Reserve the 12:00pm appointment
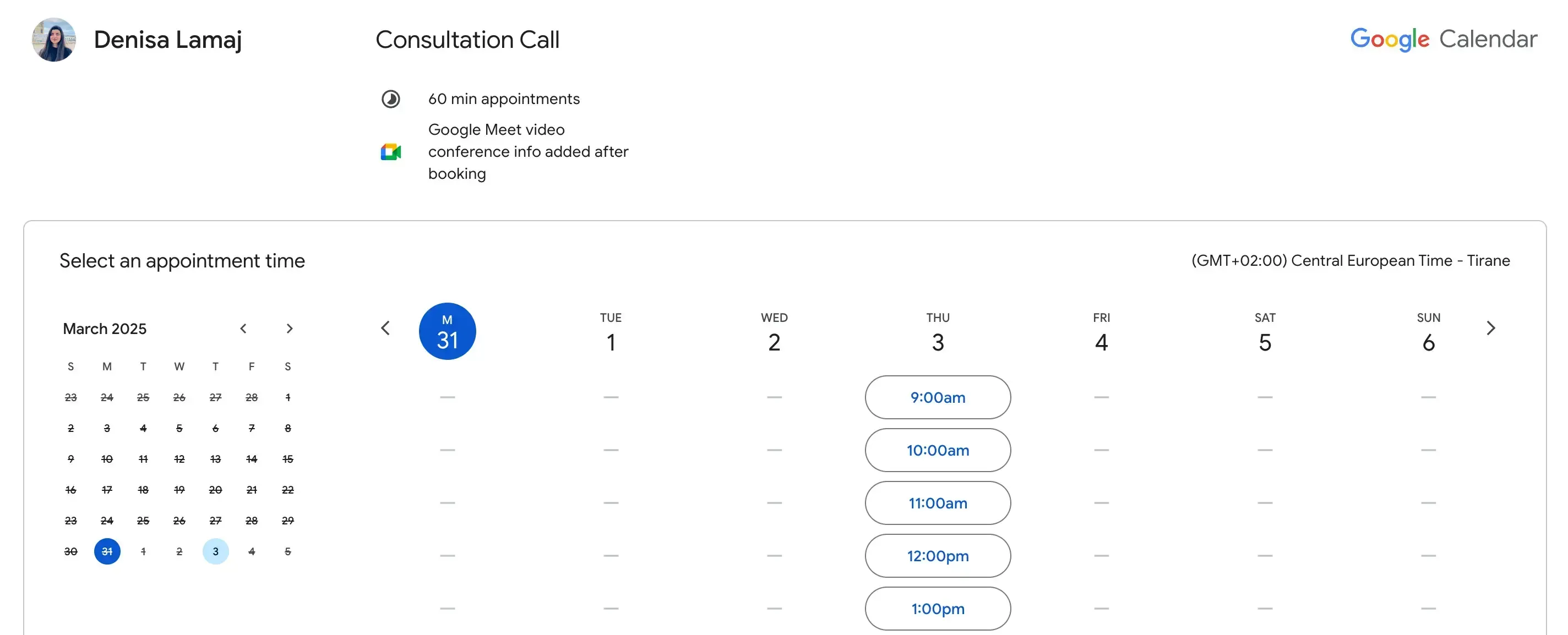The height and width of the screenshot is (635, 1568). [938, 555]
